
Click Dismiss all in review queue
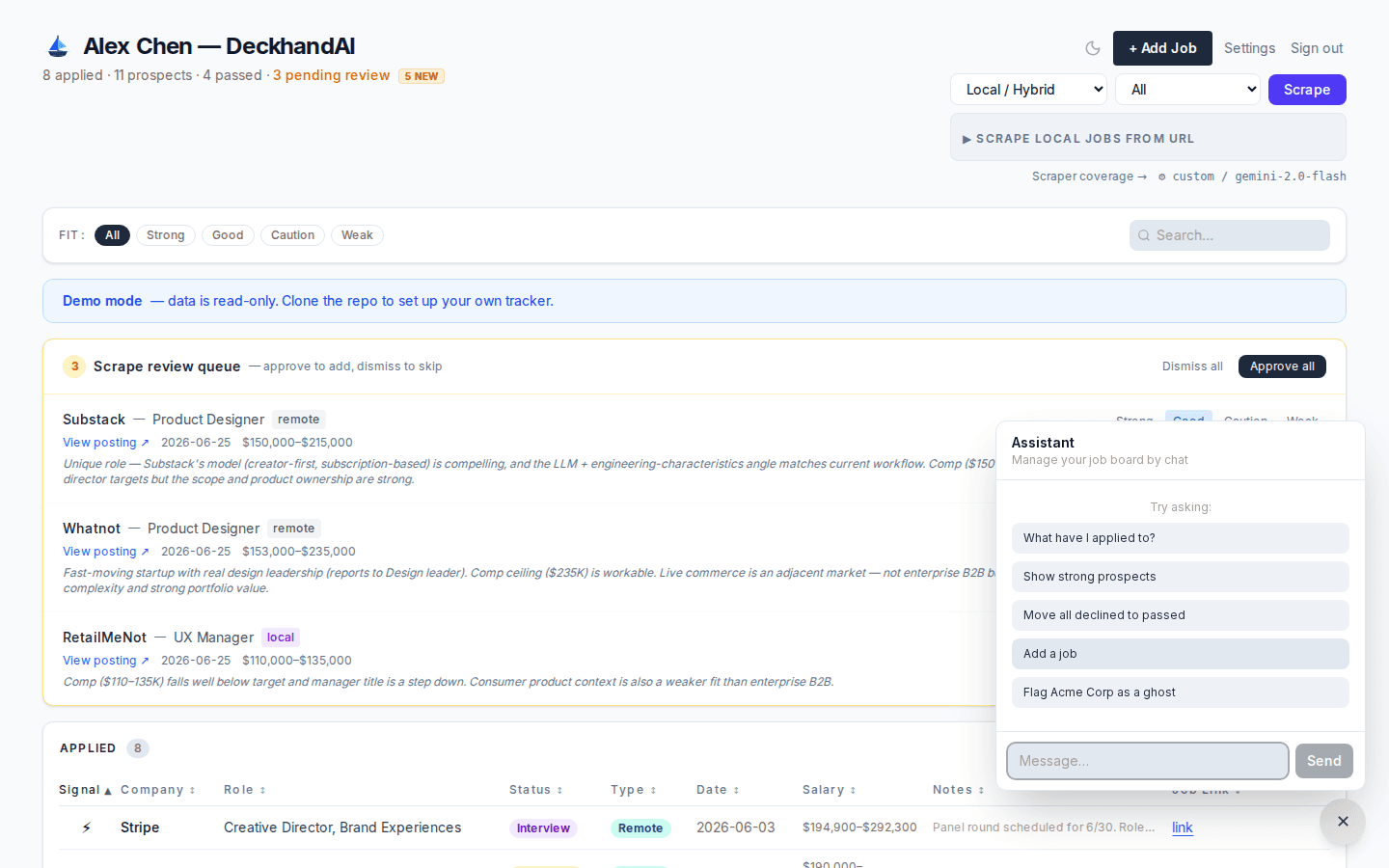1192,366
